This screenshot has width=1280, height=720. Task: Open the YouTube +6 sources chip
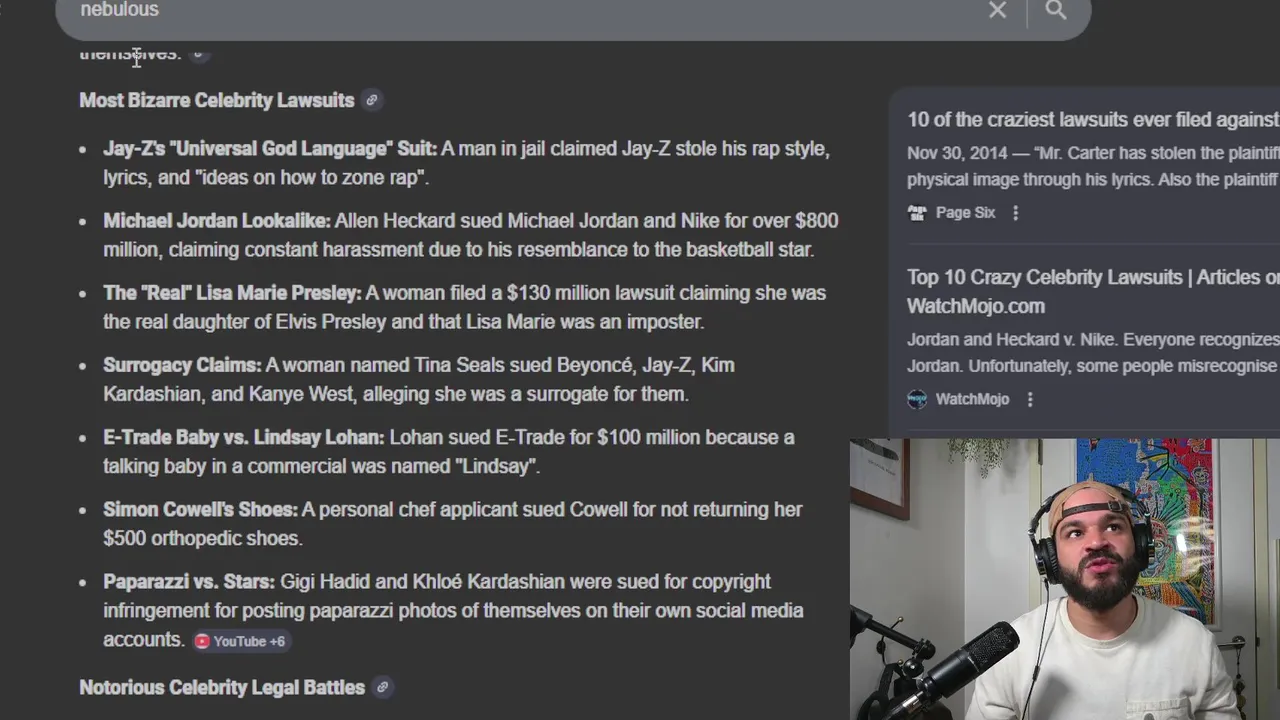click(240, 641)
